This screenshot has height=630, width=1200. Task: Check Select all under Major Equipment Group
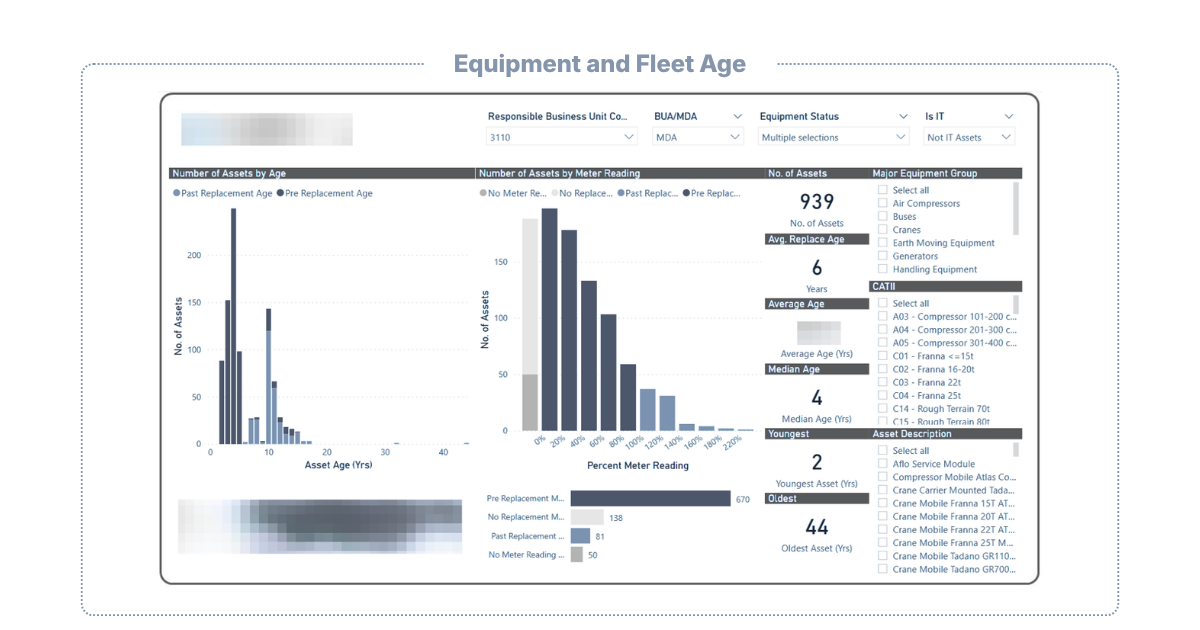click(883, 190)
